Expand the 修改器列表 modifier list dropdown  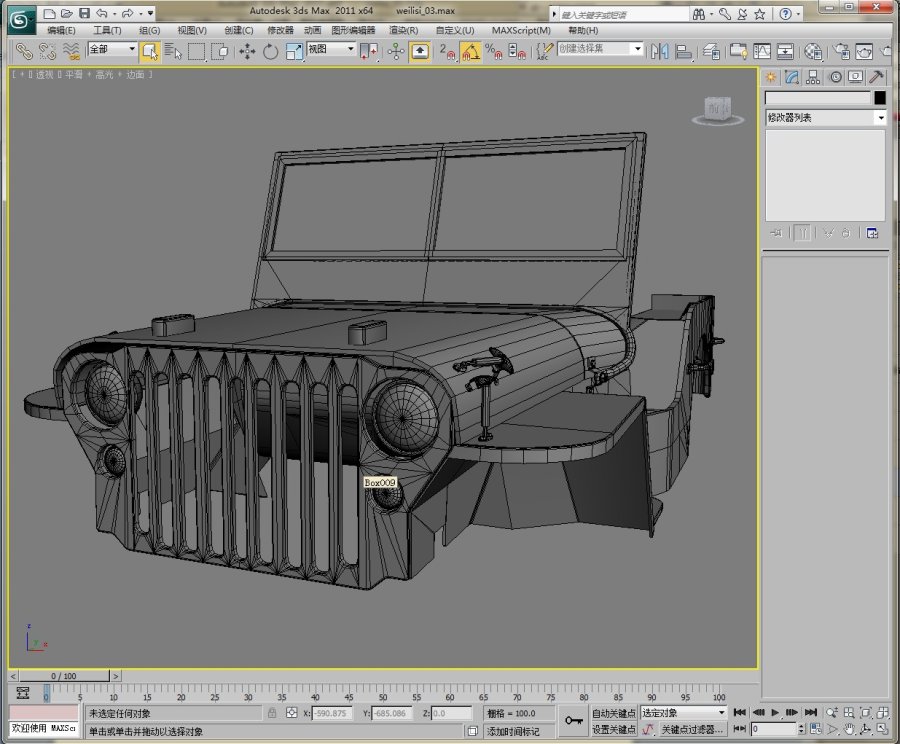[x=825, y=118]
